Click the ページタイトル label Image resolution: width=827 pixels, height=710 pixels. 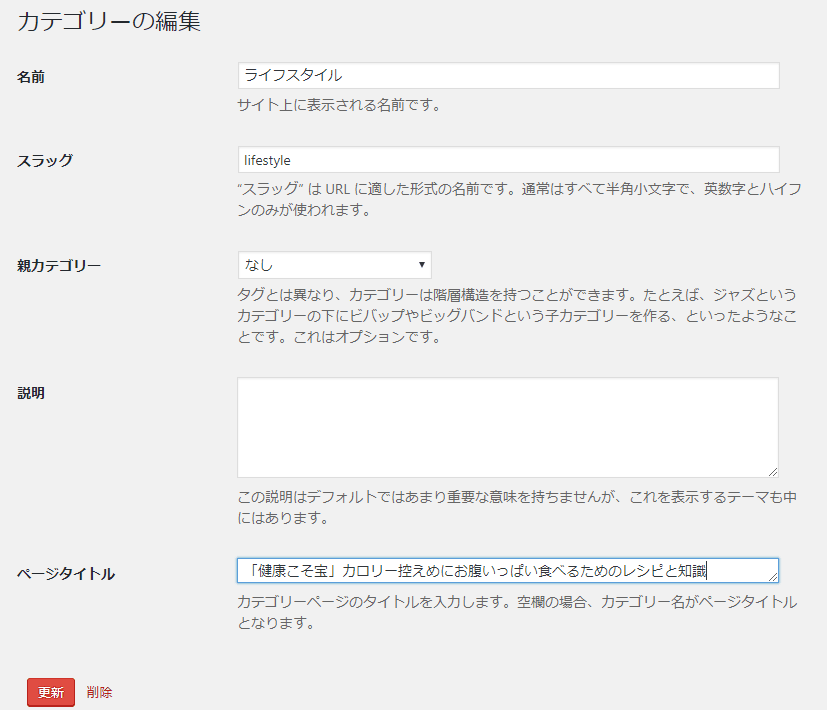coord(66,574)
